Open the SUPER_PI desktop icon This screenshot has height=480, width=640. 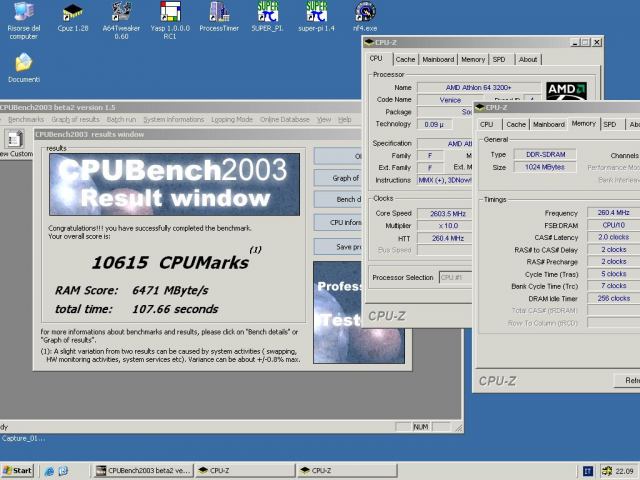coord(267,17)
